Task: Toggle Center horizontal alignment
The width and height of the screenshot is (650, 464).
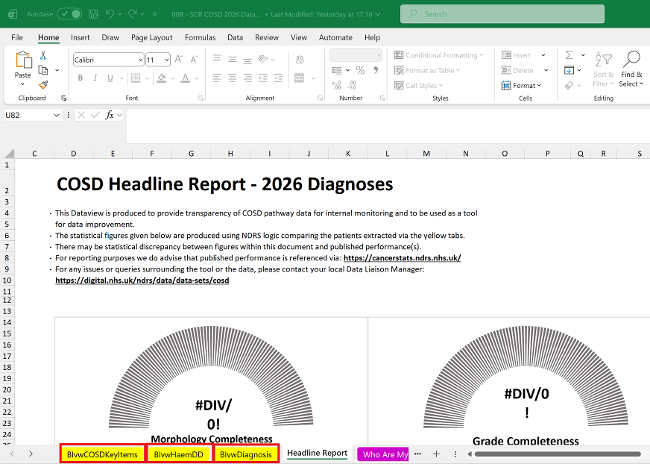Action: coord(232,78)
